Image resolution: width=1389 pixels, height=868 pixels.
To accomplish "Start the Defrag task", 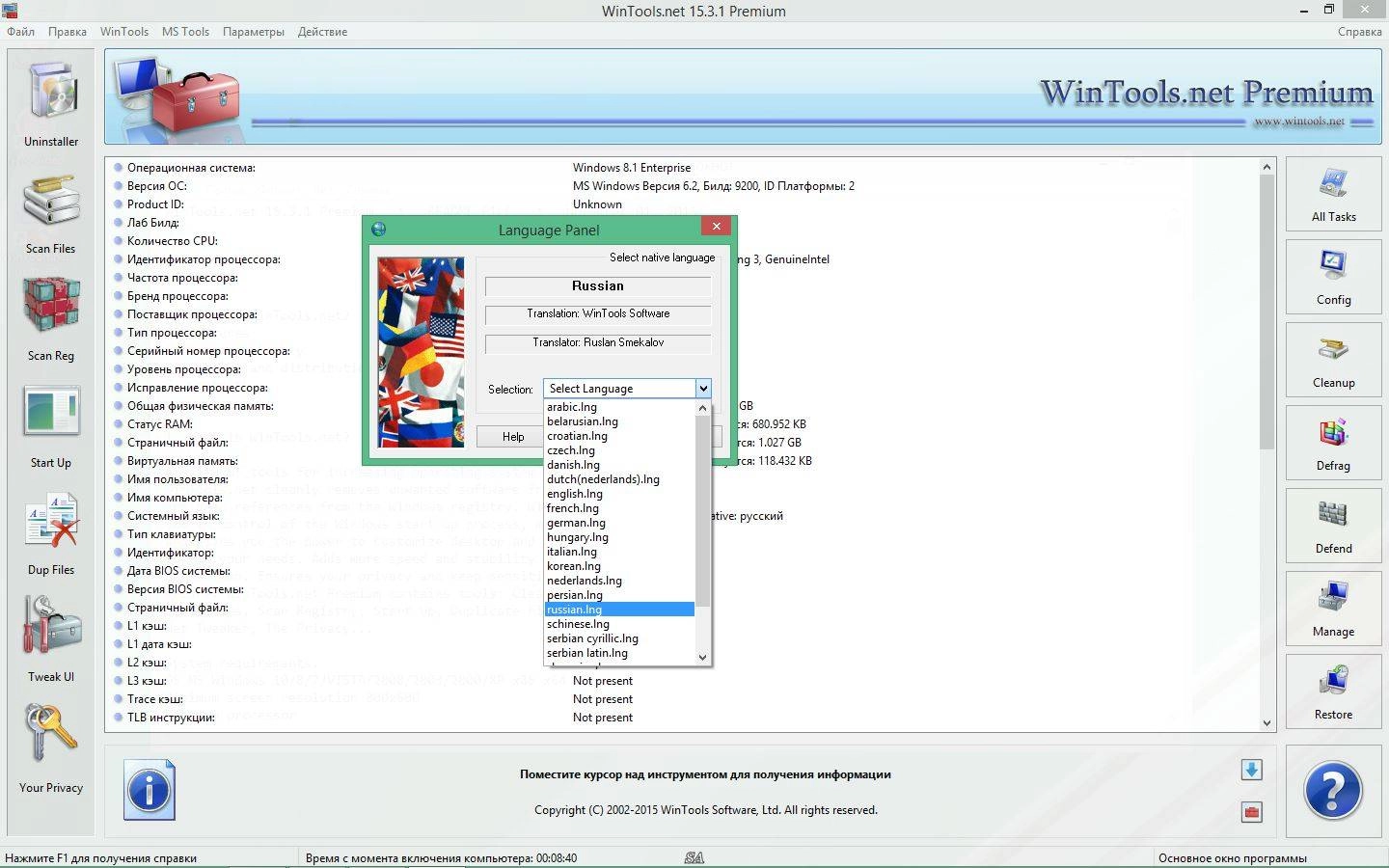I will point(1333,443).
